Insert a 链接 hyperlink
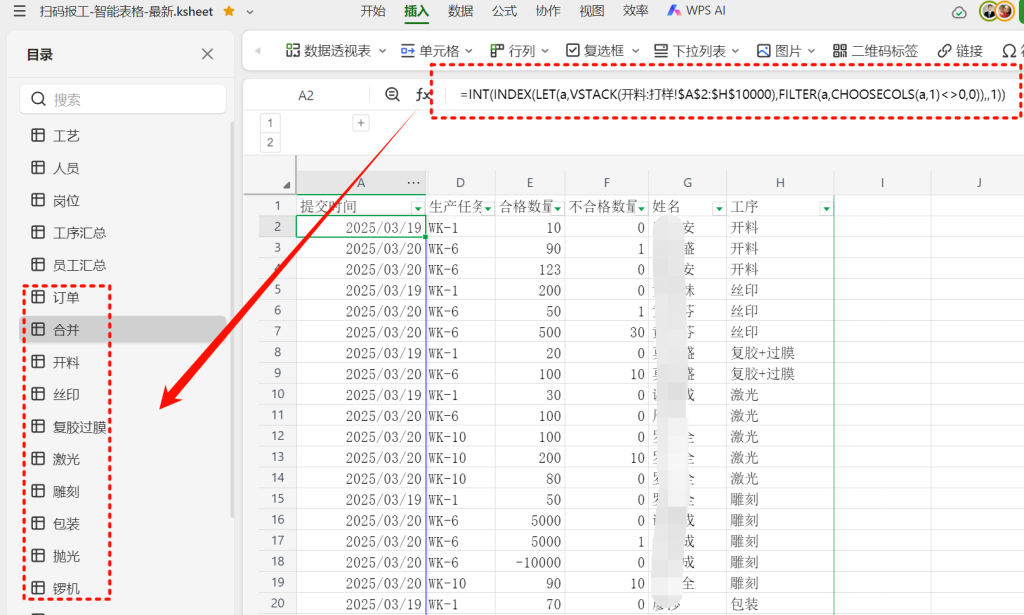 [959, 50]
